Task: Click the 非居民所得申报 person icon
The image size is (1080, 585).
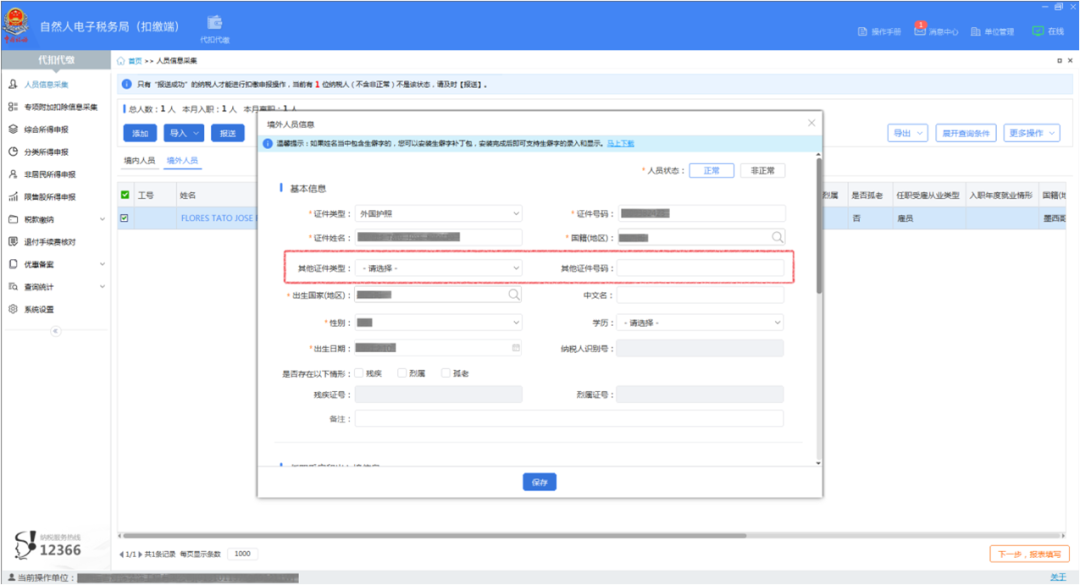Action: [x=13, y=174]
